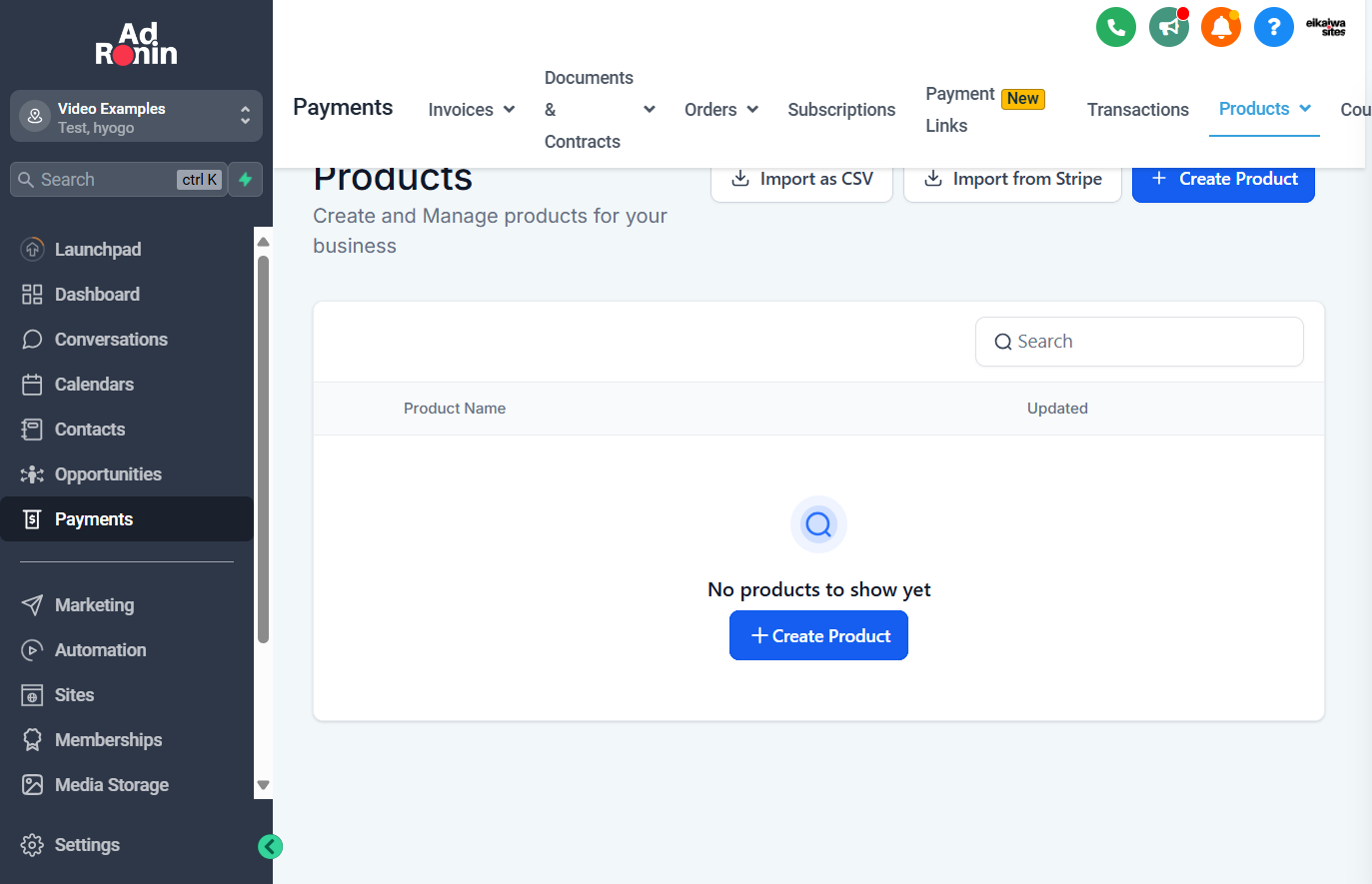
Task: Switch to the Payment Links tab
Action: (985, 110)
